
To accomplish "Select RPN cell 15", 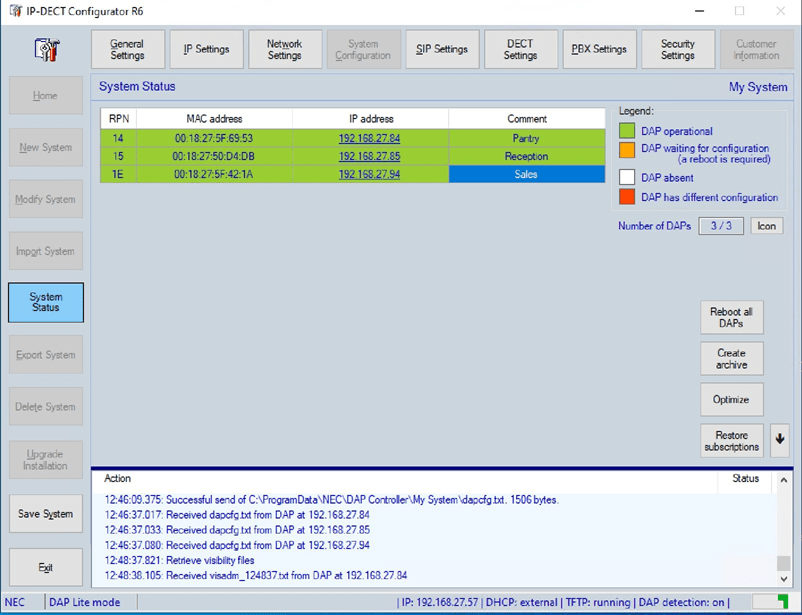I will [x=119, y=156].
